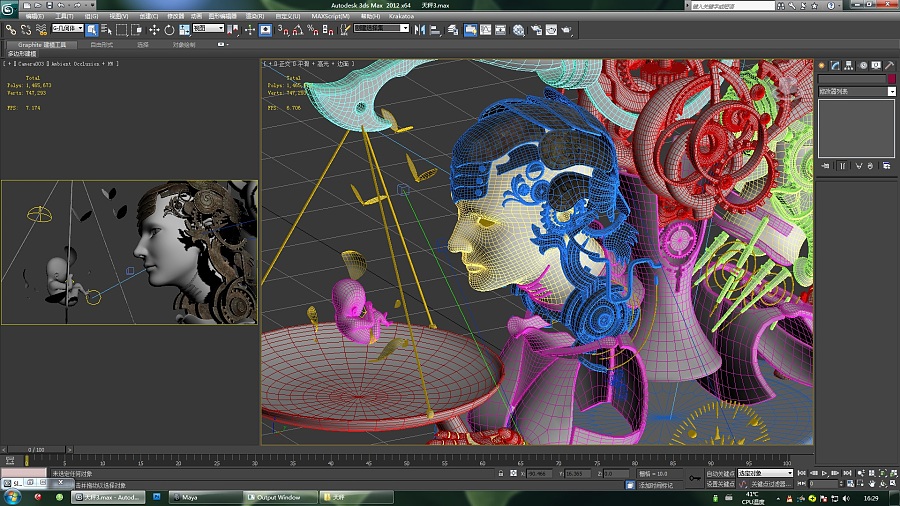The image size is (900, 506).
Task: Click 设置关键点 set key button
Action: (x=720, y=484)
